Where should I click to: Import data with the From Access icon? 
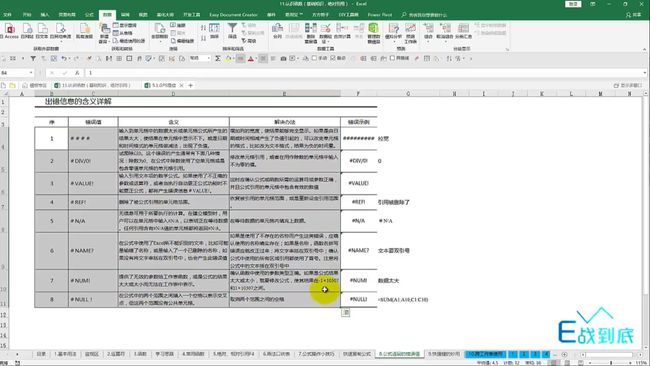[10, 30]
